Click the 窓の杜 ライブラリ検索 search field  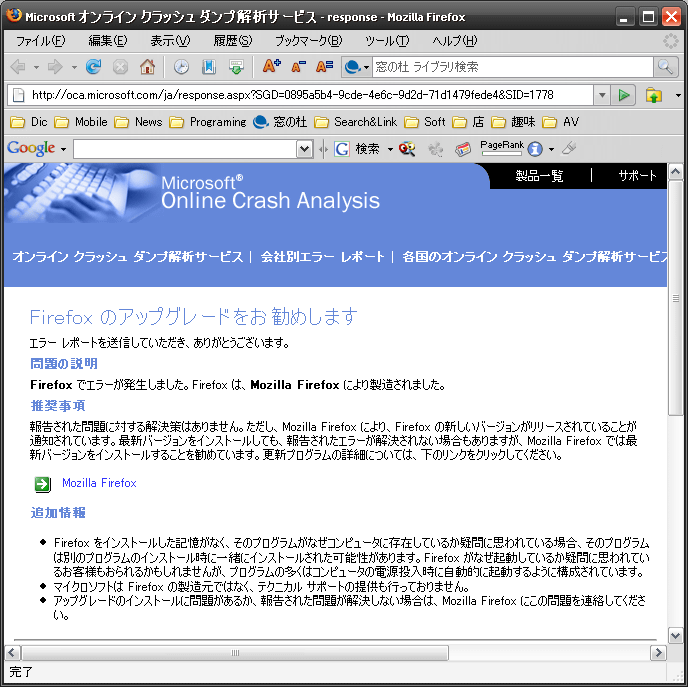pyautogui.click(x=512, y=67)
